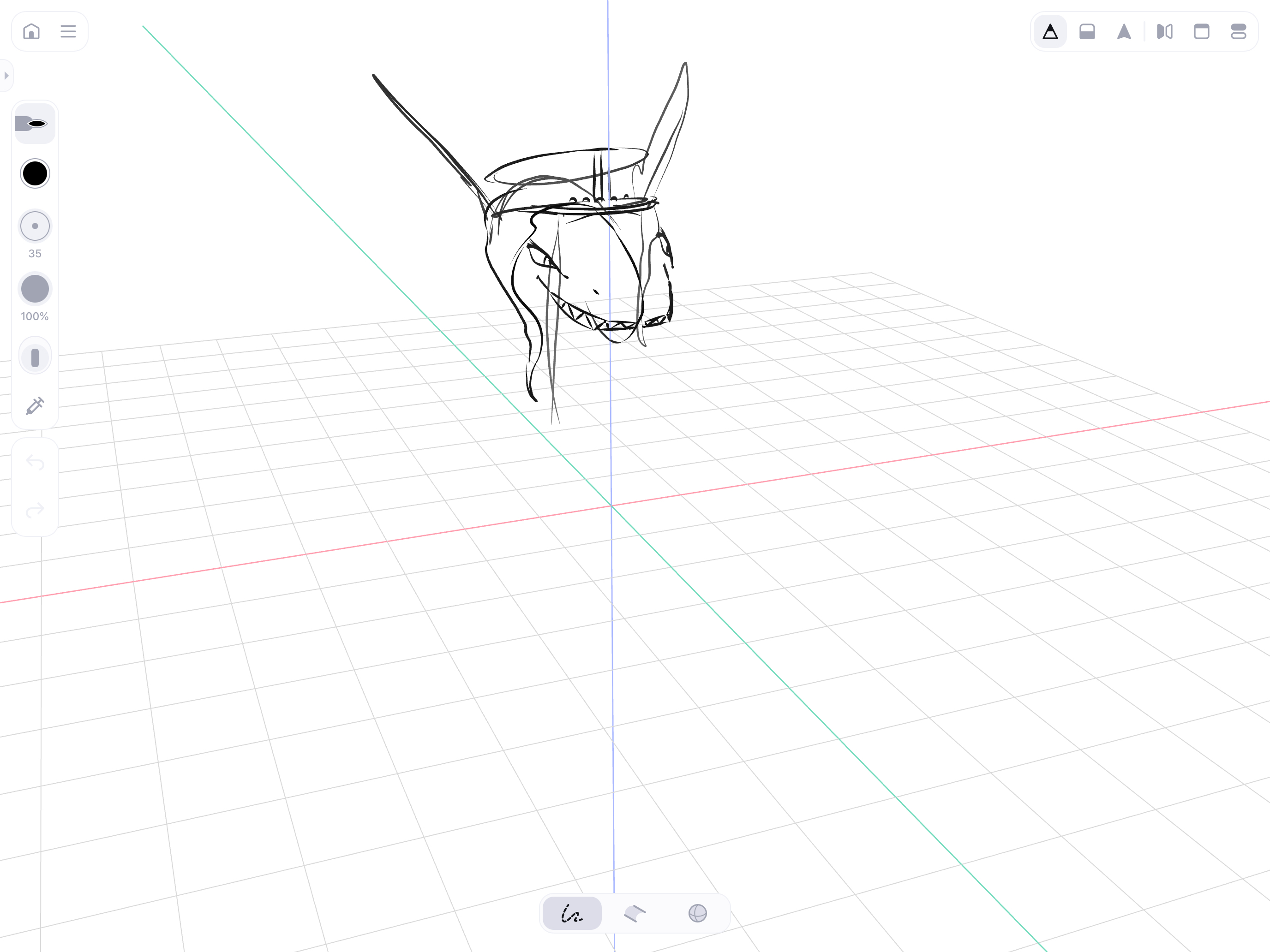Select the half-filled triangle mode icon
Image resolution: width=1270 pixels, height=952 pixels.
pyautogui.click(x=1050, y=31)
